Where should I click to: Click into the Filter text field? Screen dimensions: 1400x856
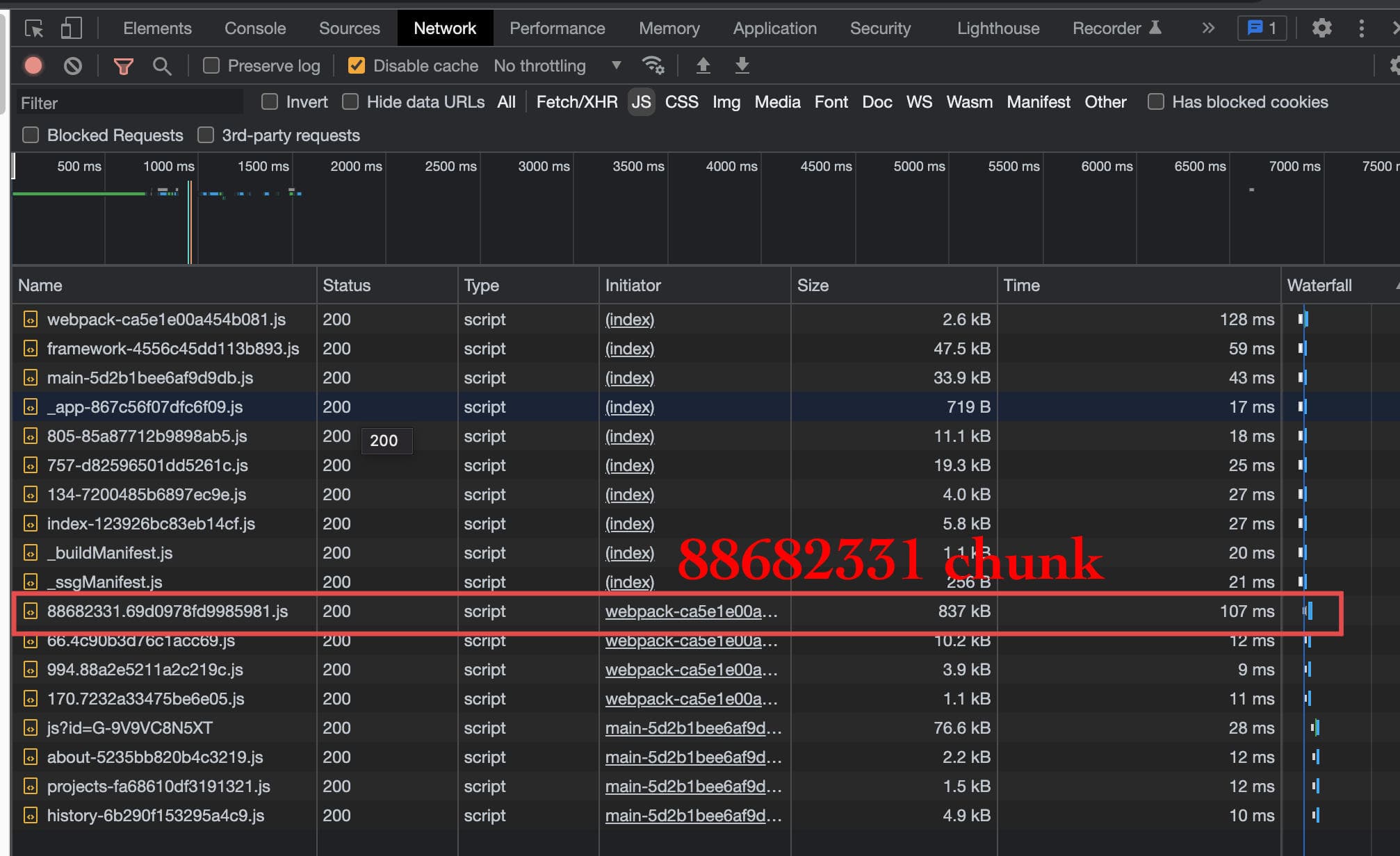pos(129,103)
